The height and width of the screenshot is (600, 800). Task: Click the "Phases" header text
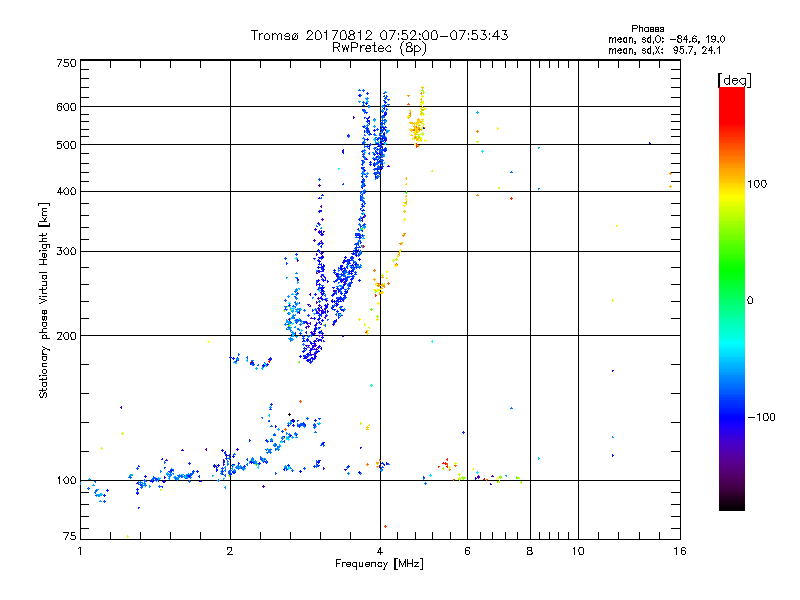647,29
